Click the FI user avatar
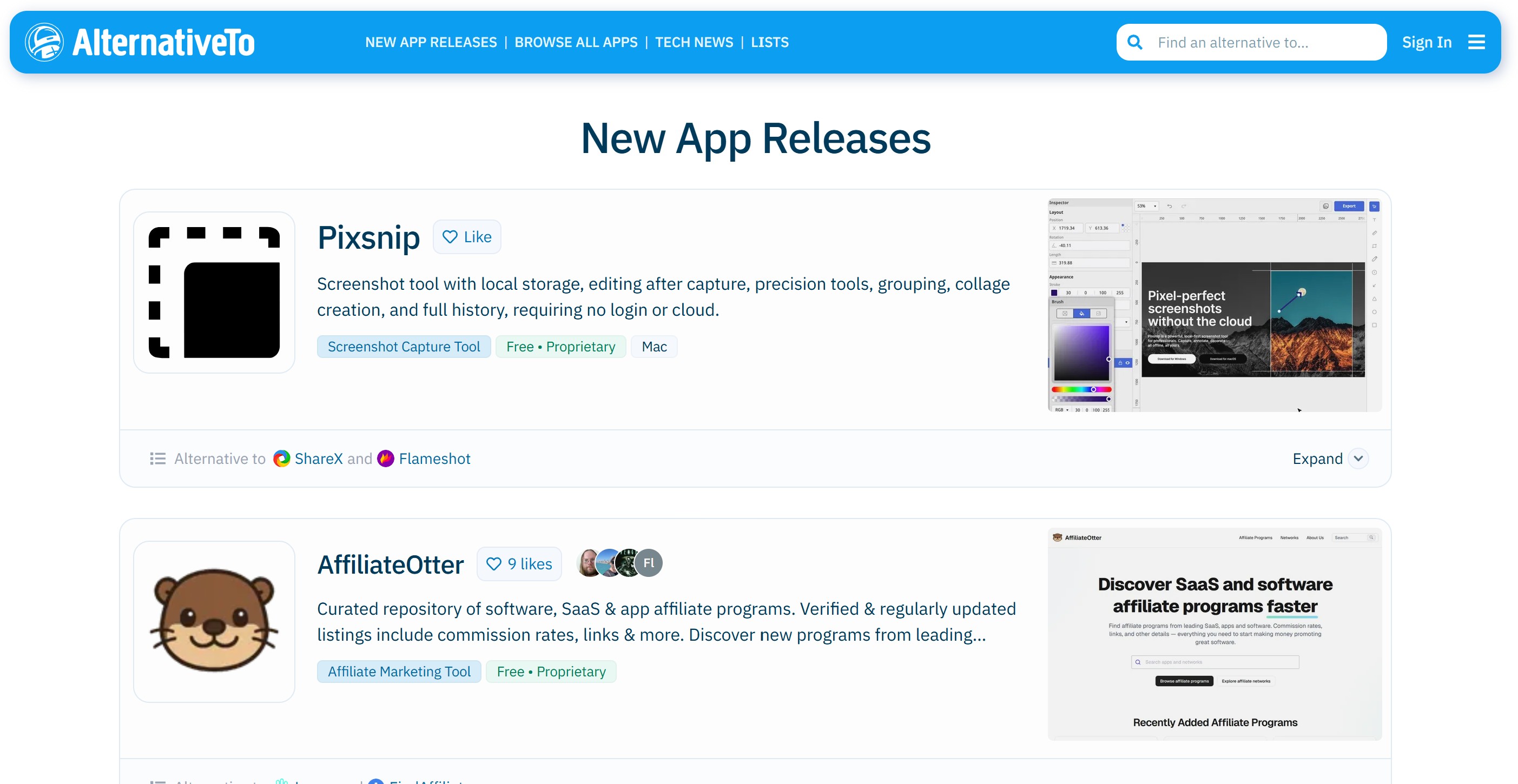The height and width of the screenshot is (784, 1518). 649,562
